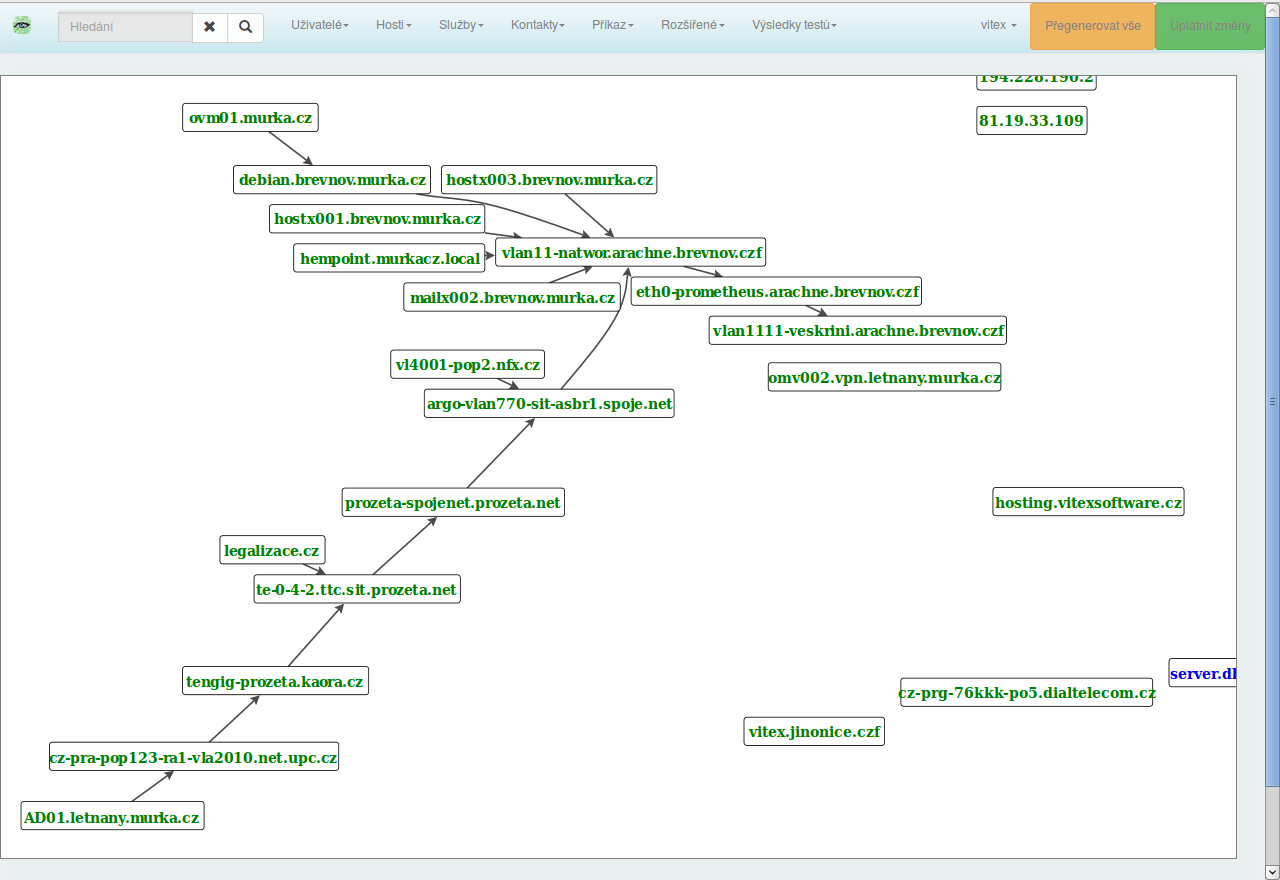Open the vitex user dropdown

[x=998, y=25]
